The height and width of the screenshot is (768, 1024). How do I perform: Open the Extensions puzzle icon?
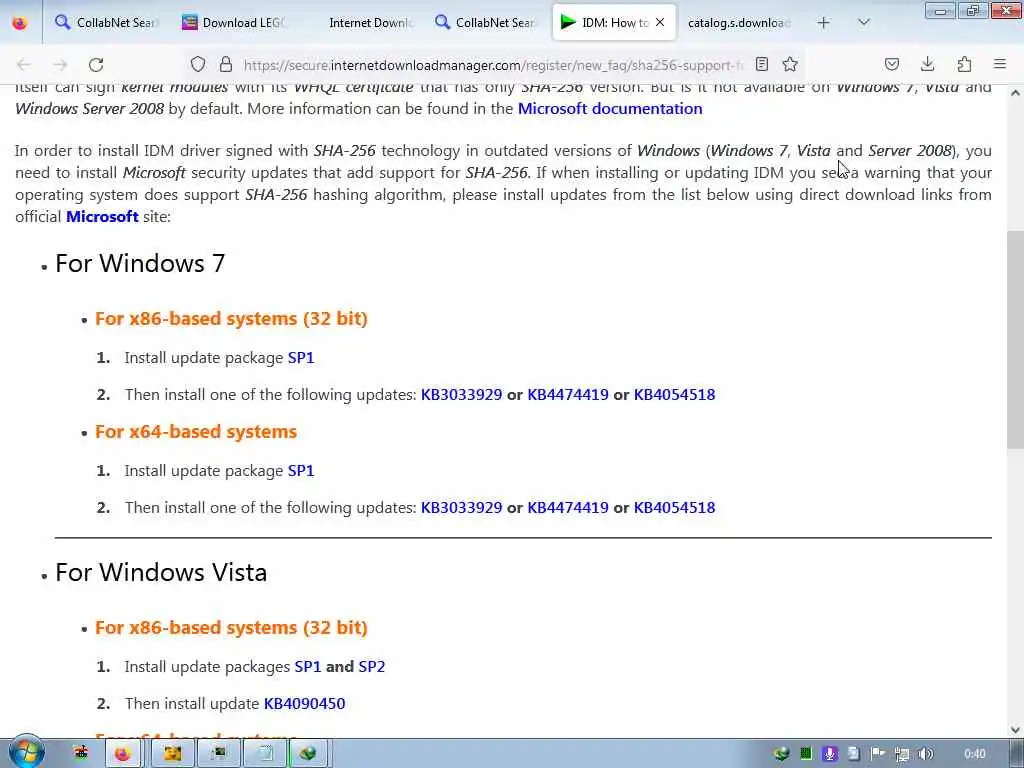coord(964,64)
